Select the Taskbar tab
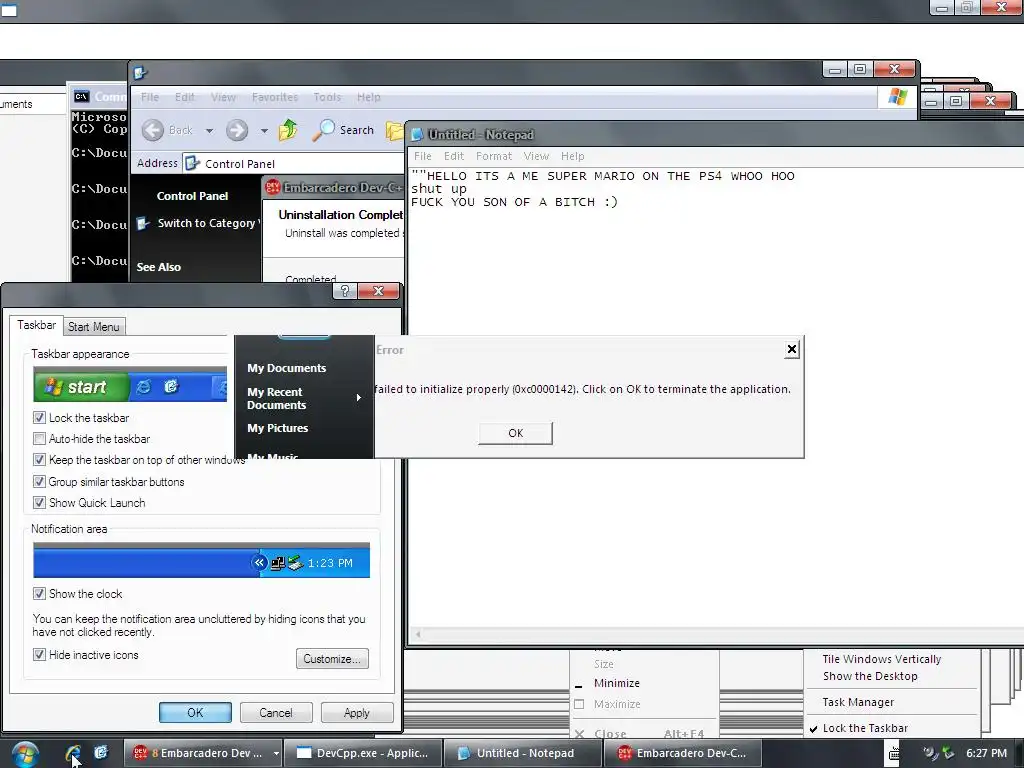This screenshot has width=1024, height=768. point(37,325)
